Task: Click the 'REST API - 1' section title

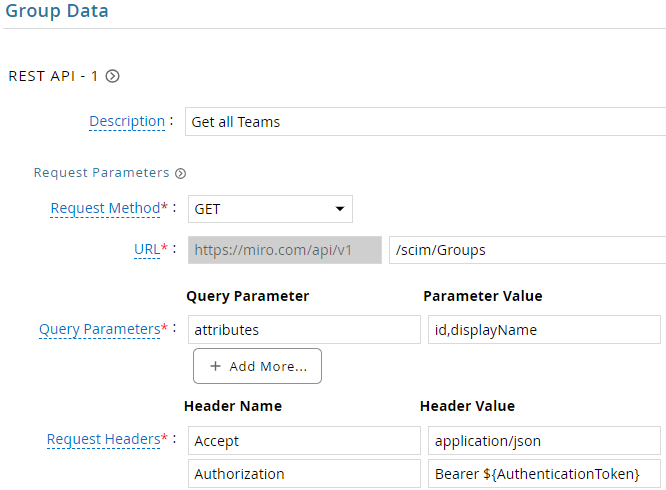Action: coord(53,76)
